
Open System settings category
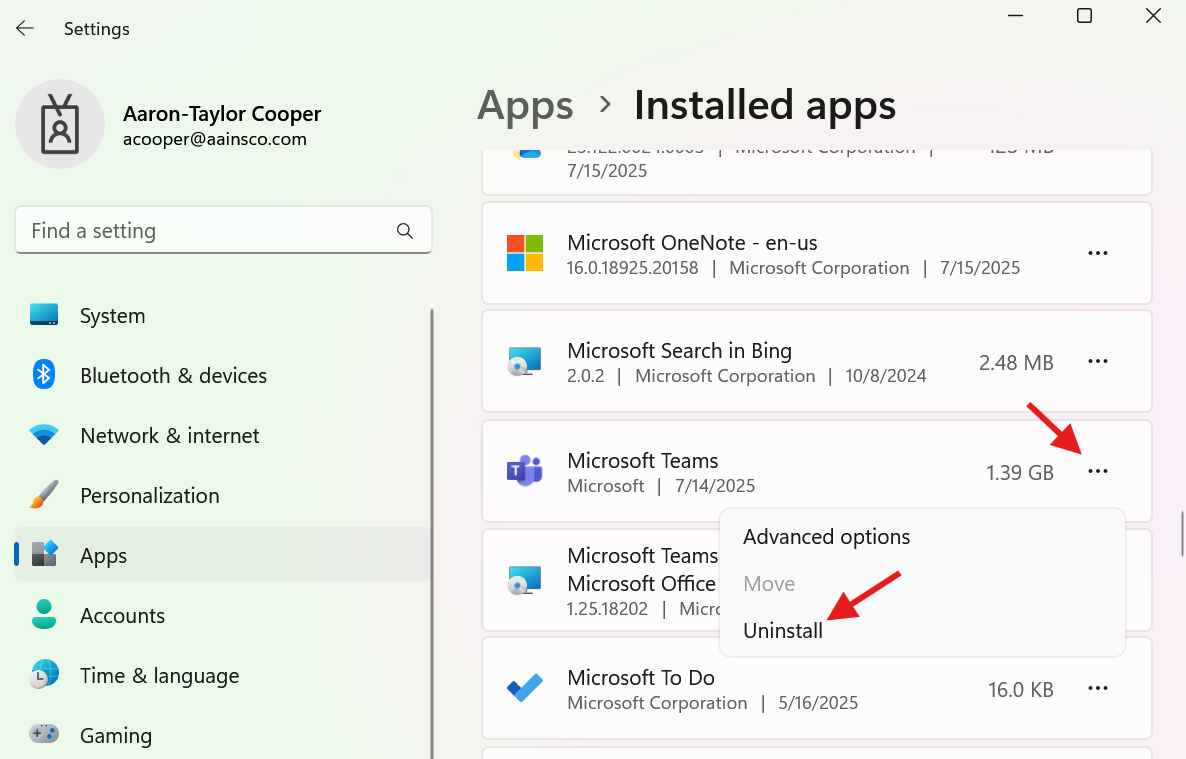[x=112, y=316]
